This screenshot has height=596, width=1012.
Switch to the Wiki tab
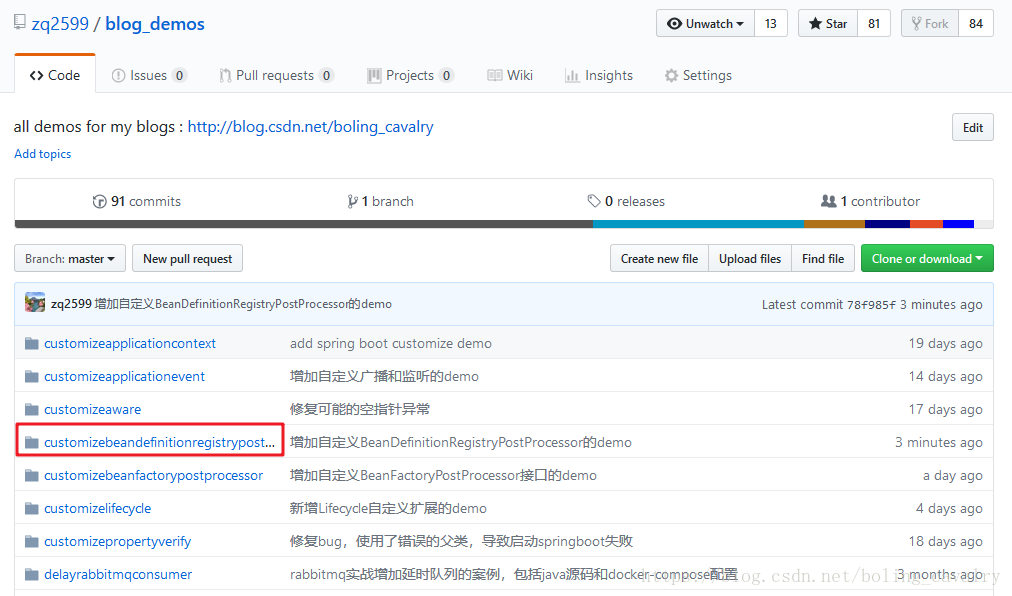point(510,76)
